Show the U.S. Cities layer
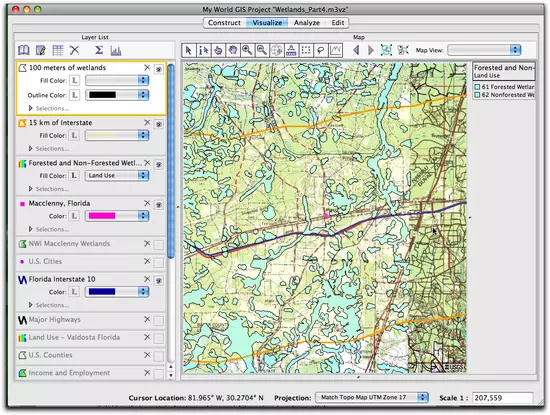This screenshot has height=415, width=550. pyautogui.click(x=159, y=262)
